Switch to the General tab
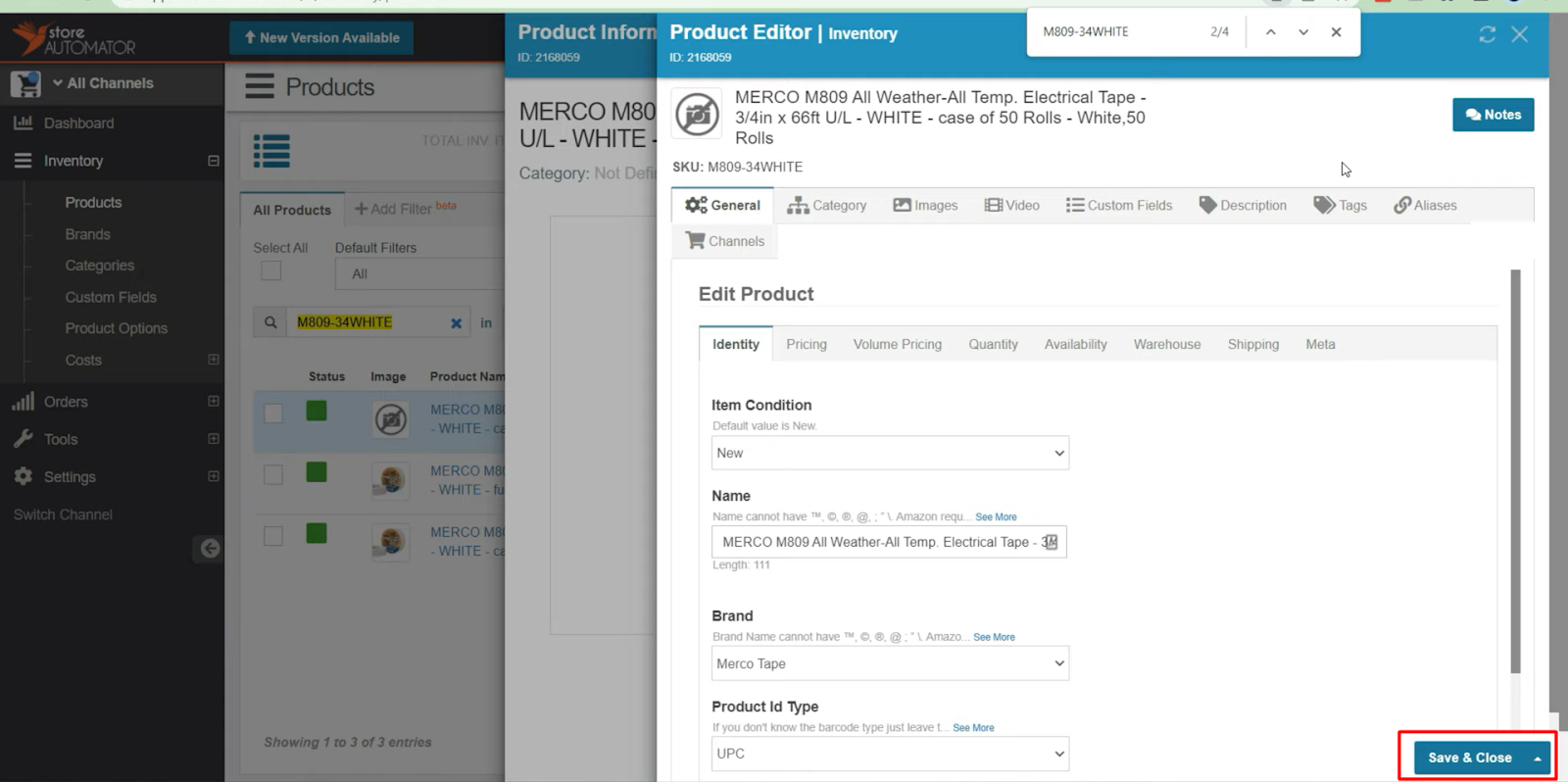This screenshot has height=782, width=1568. pos(722,205)
